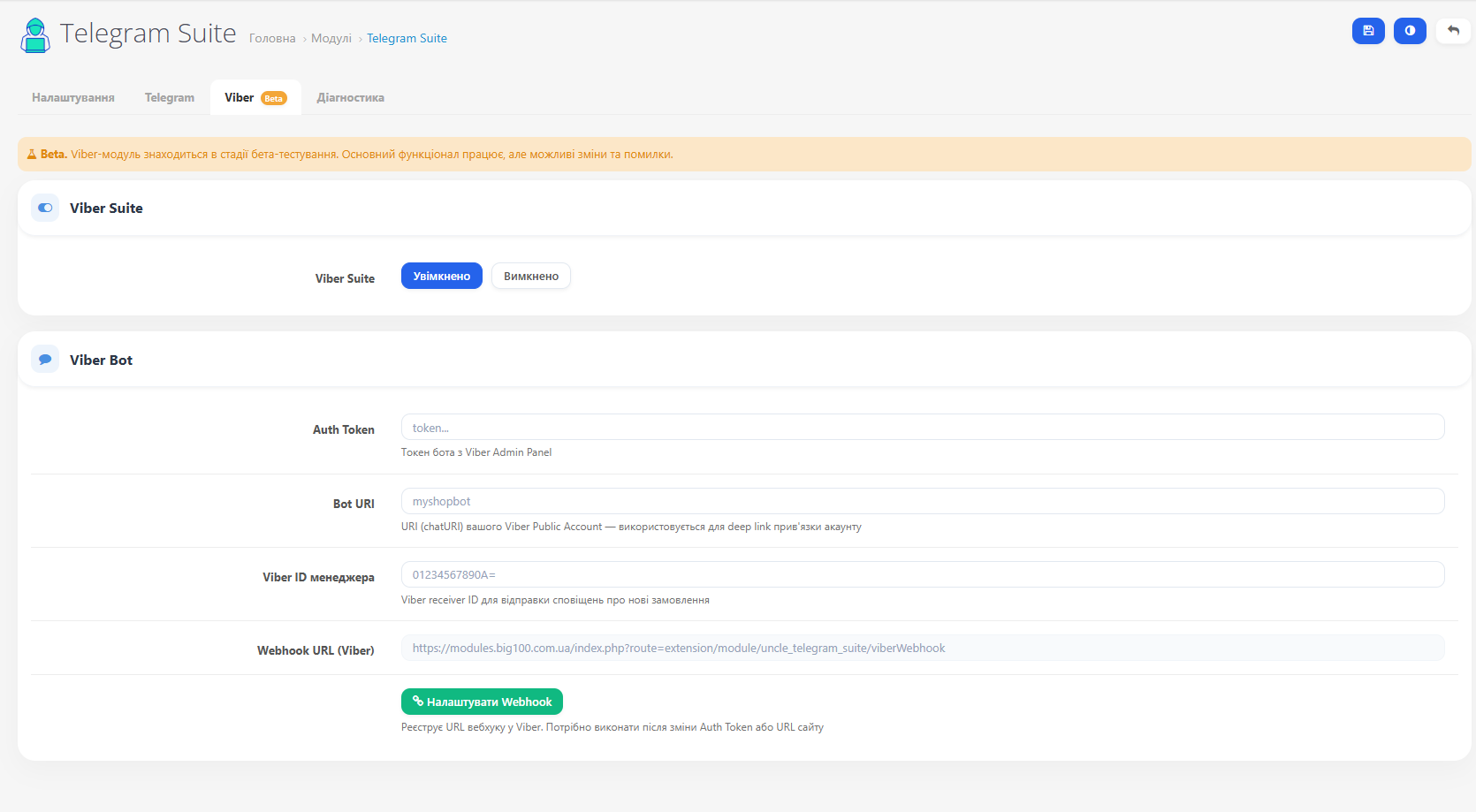
Task: Click the Telegram Suite breadcrumb link
Action: click(407, 38)
